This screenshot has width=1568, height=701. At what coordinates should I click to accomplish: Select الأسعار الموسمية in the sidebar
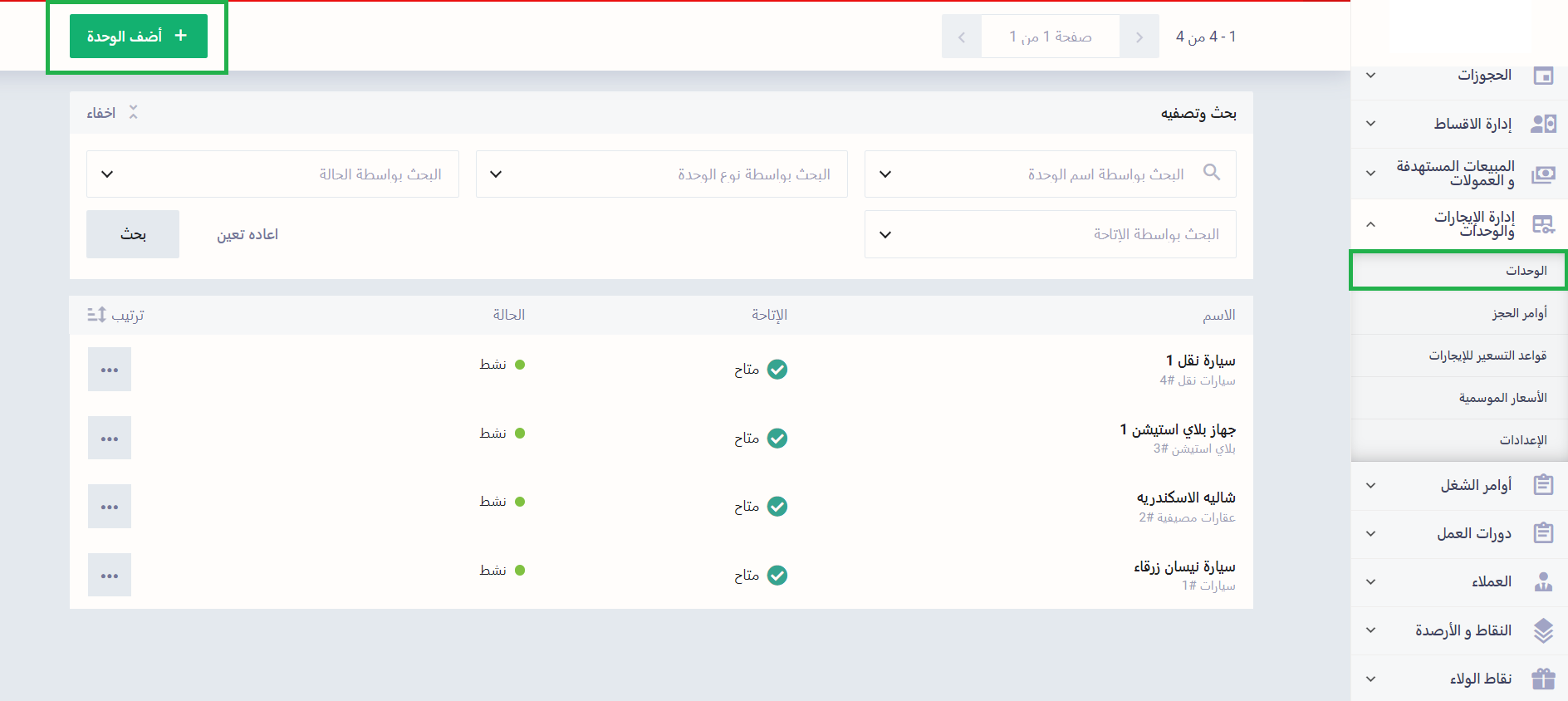click(x=1502, y=398)
